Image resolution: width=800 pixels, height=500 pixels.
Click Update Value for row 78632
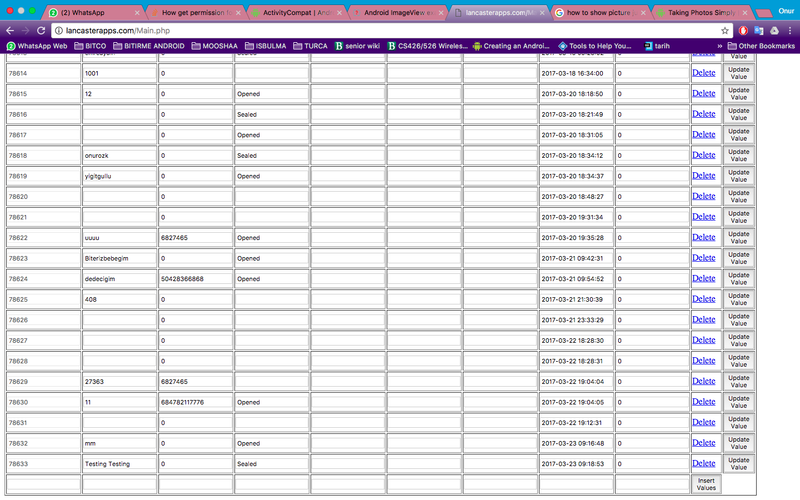[x=738, y=443]
